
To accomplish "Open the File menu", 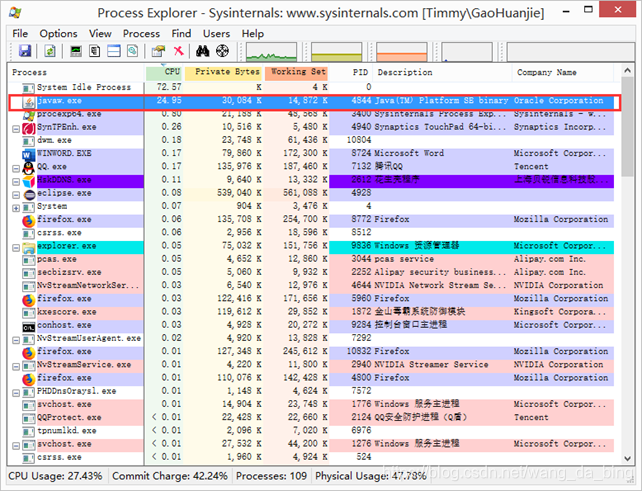I will 20,34.
